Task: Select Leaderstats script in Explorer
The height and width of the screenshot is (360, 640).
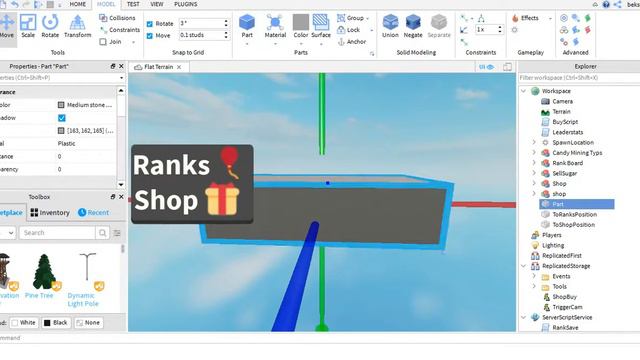Action: tap(567, 132)
